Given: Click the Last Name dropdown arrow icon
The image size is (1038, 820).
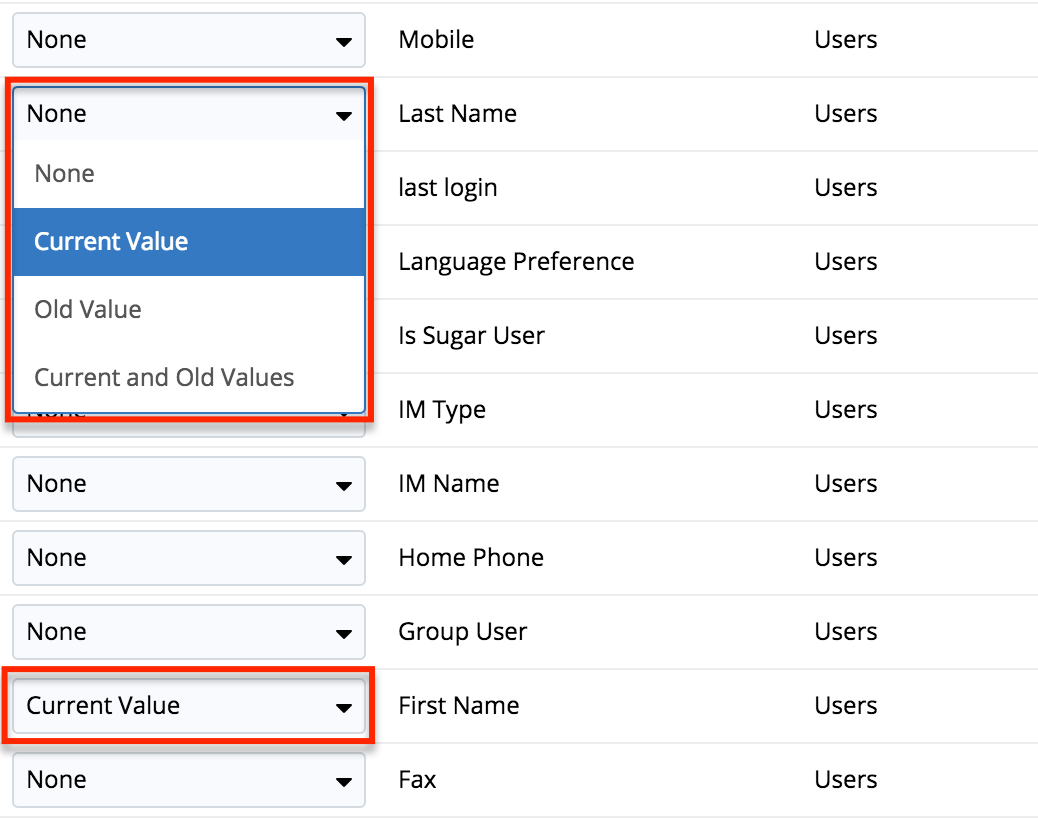Looking at the screenshot, I should point(344,115).
